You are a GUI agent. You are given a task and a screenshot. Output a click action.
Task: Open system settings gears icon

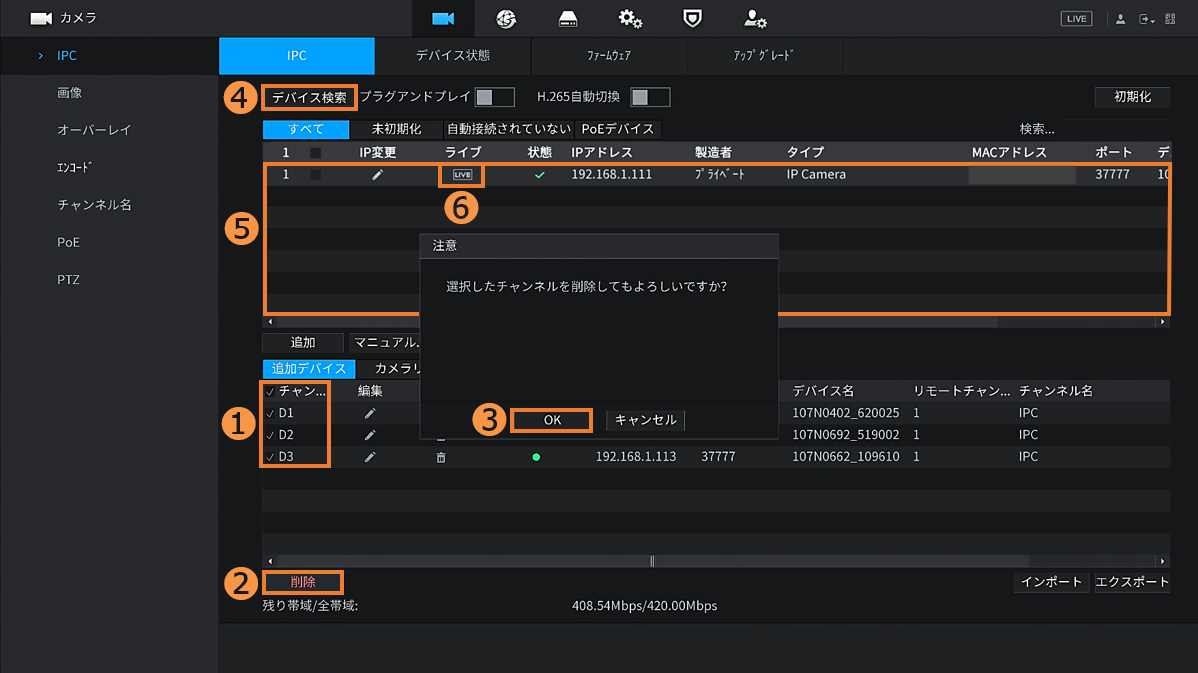tap(630, 18)
